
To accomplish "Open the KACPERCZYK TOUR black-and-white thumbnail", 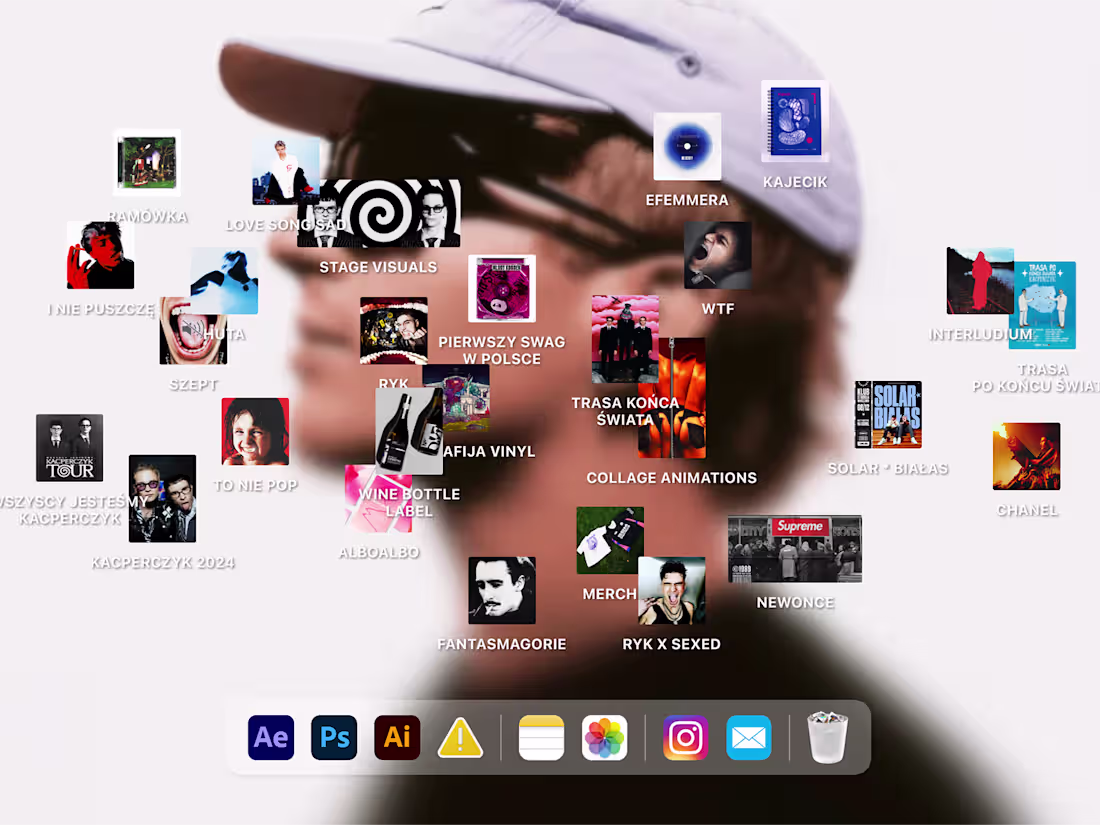I will pos(69,448).
